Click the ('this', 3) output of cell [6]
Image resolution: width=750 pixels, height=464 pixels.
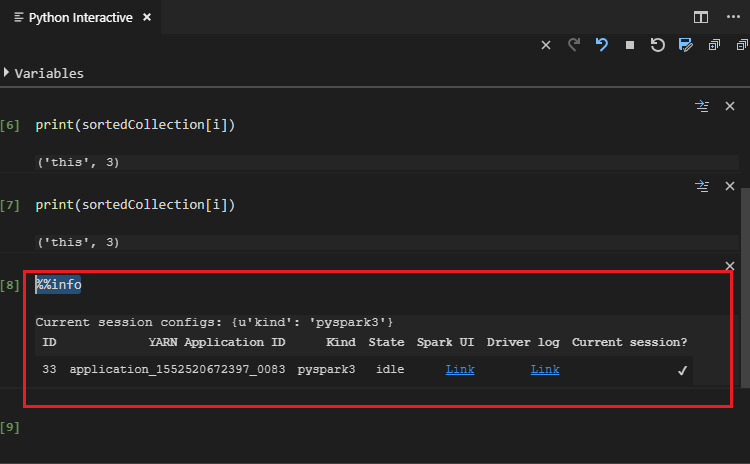coord(78,162)
